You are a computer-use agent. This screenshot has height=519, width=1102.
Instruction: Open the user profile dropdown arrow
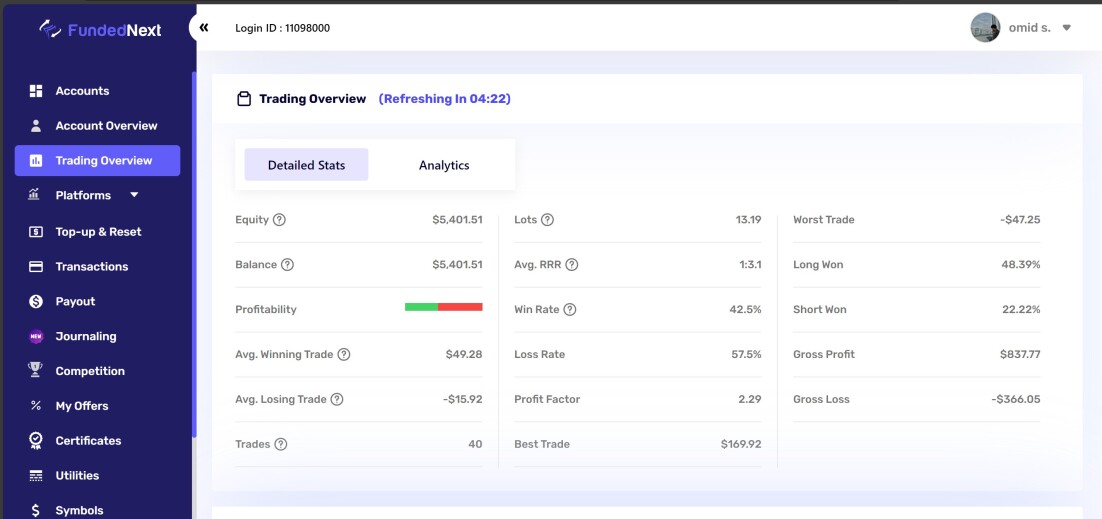click(x=1066, y=28)
